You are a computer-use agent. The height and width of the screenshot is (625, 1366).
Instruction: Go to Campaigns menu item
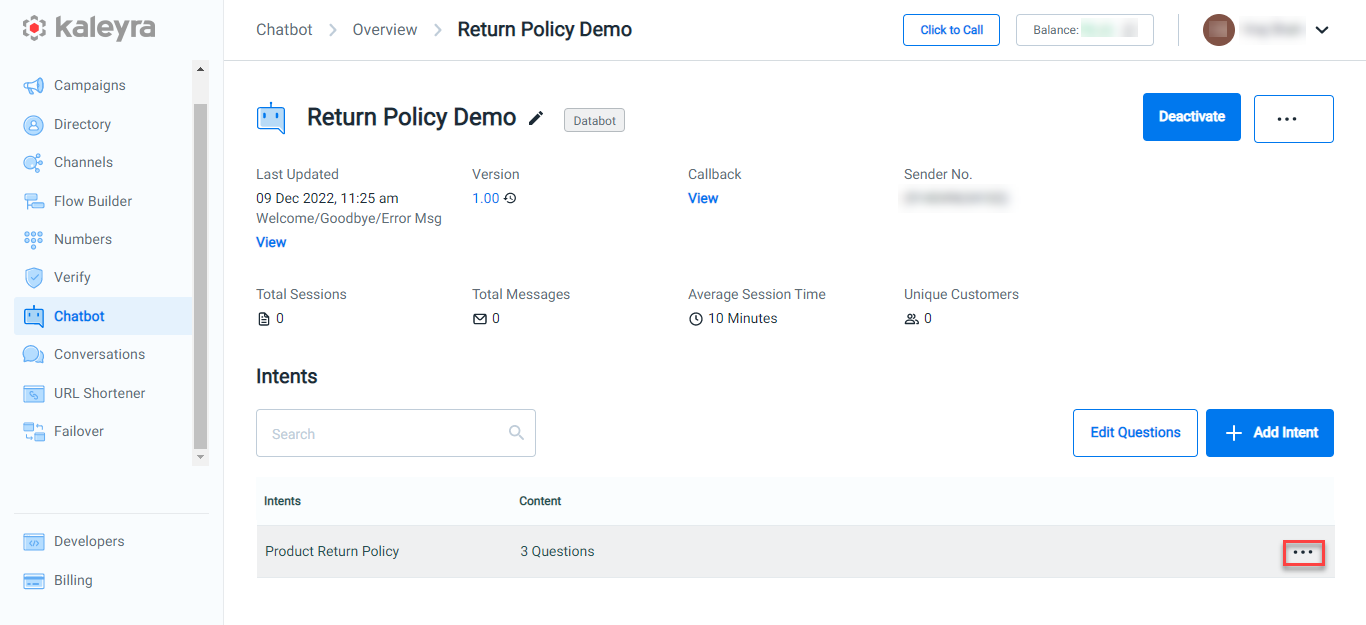[90, 86]
